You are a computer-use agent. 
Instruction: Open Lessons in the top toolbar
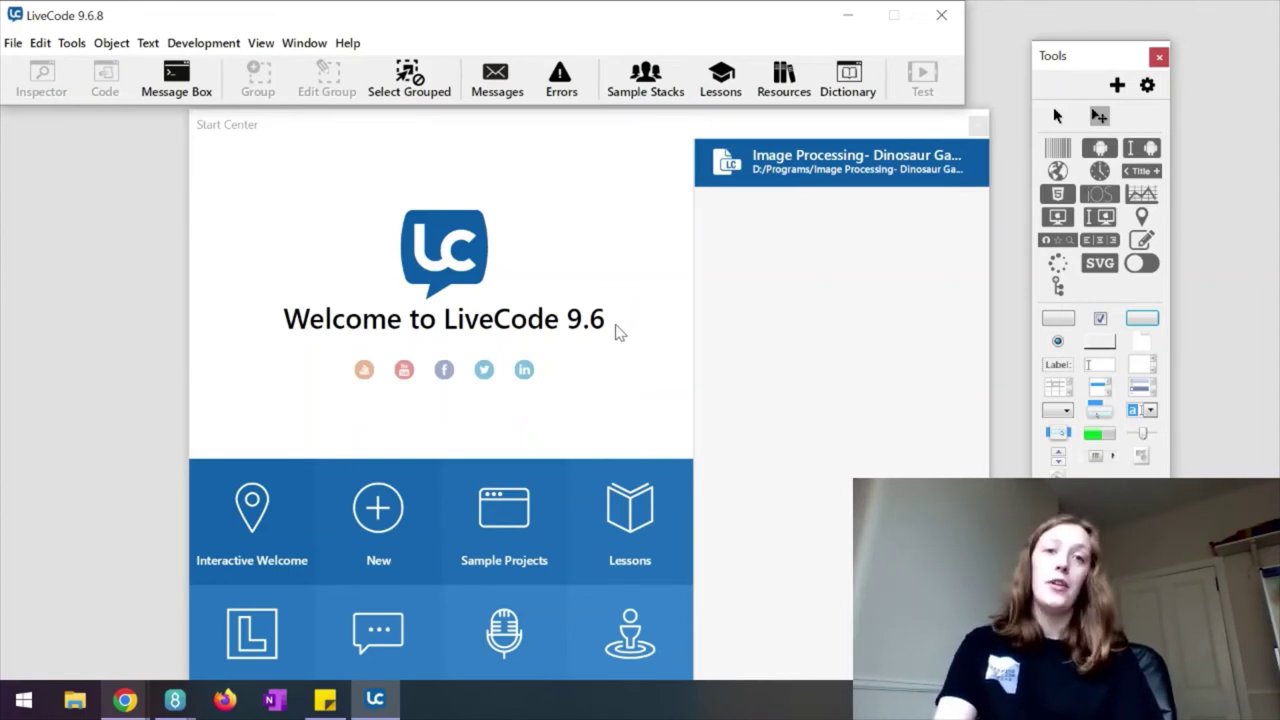(721, 79)
